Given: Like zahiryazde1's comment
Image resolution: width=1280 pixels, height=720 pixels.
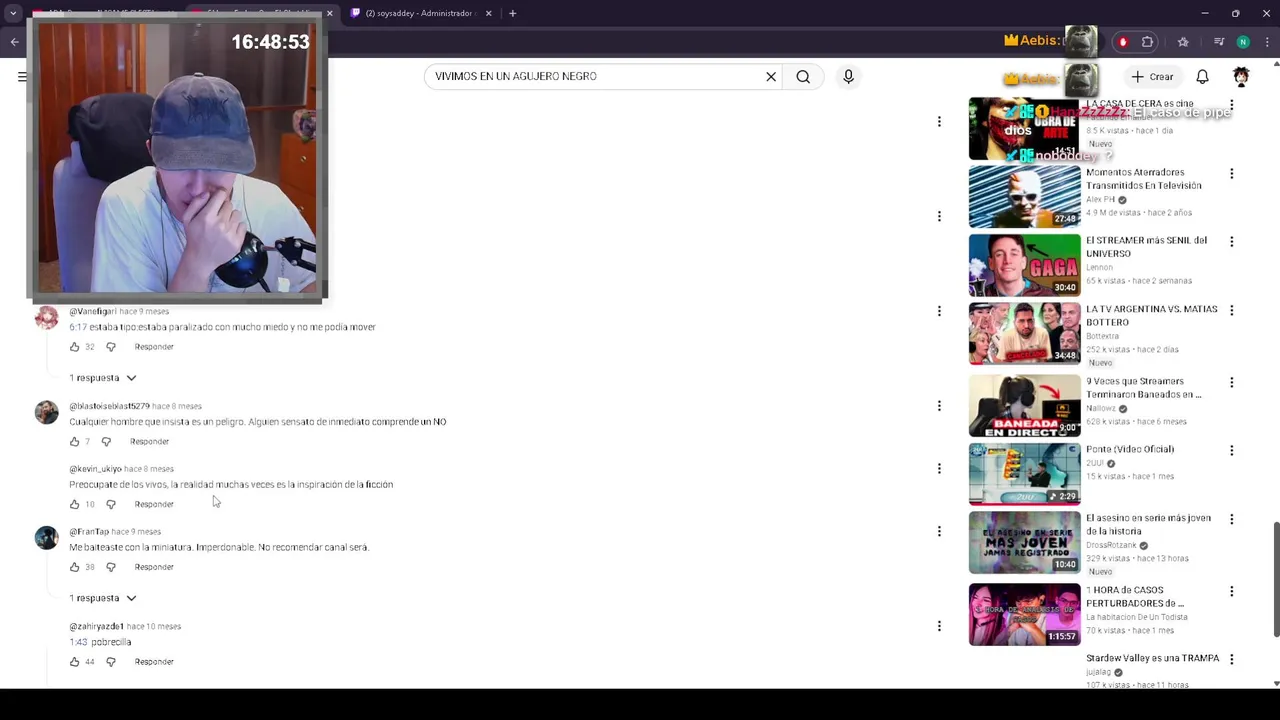Looking at the screenshot, I should (74, 662).
